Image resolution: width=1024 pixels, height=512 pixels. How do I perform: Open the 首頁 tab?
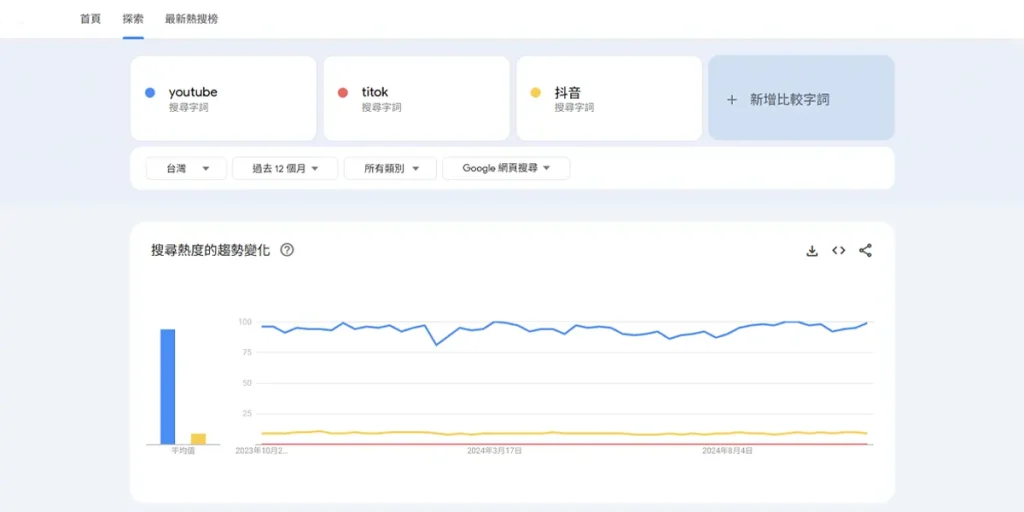(90, 19)
